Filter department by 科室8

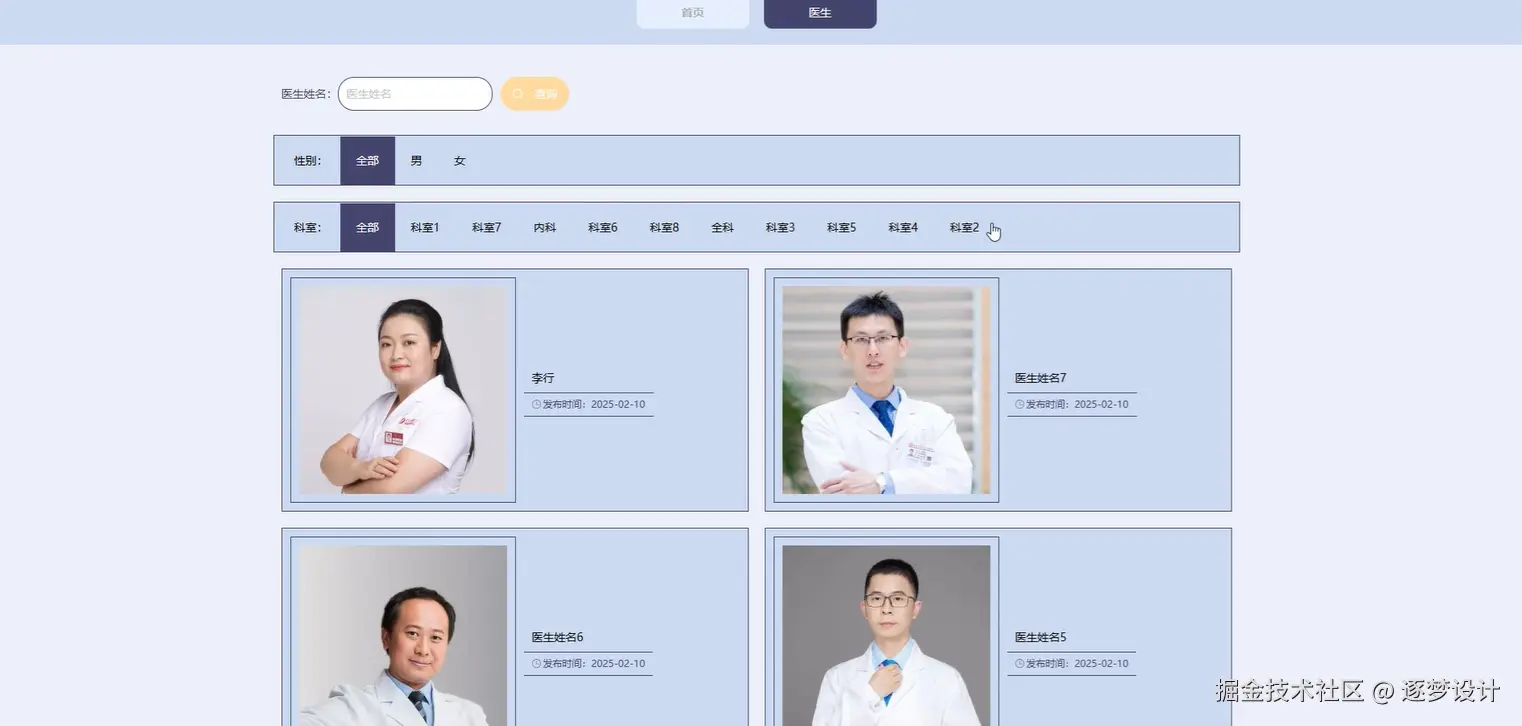pos(664,228)
